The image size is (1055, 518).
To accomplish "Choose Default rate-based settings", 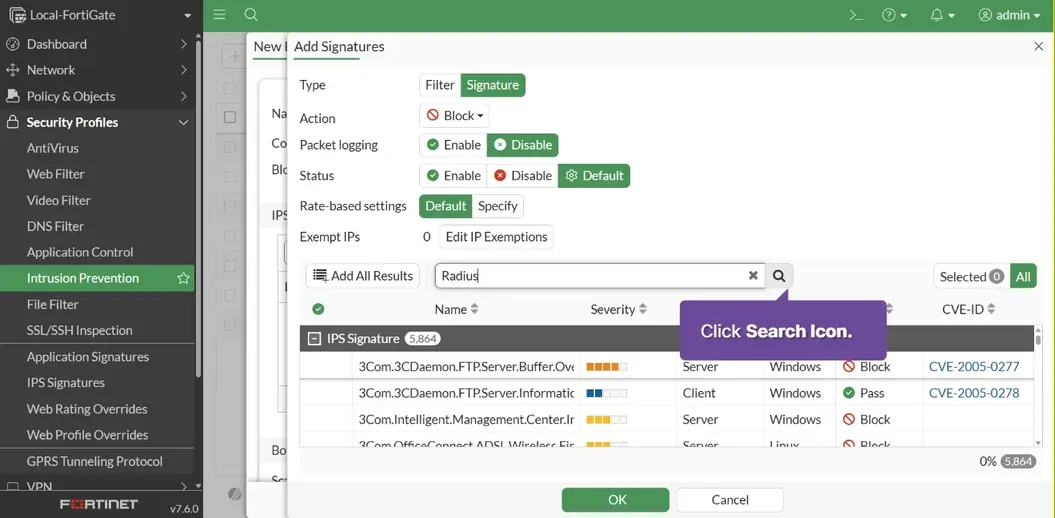I will point(445,206).
